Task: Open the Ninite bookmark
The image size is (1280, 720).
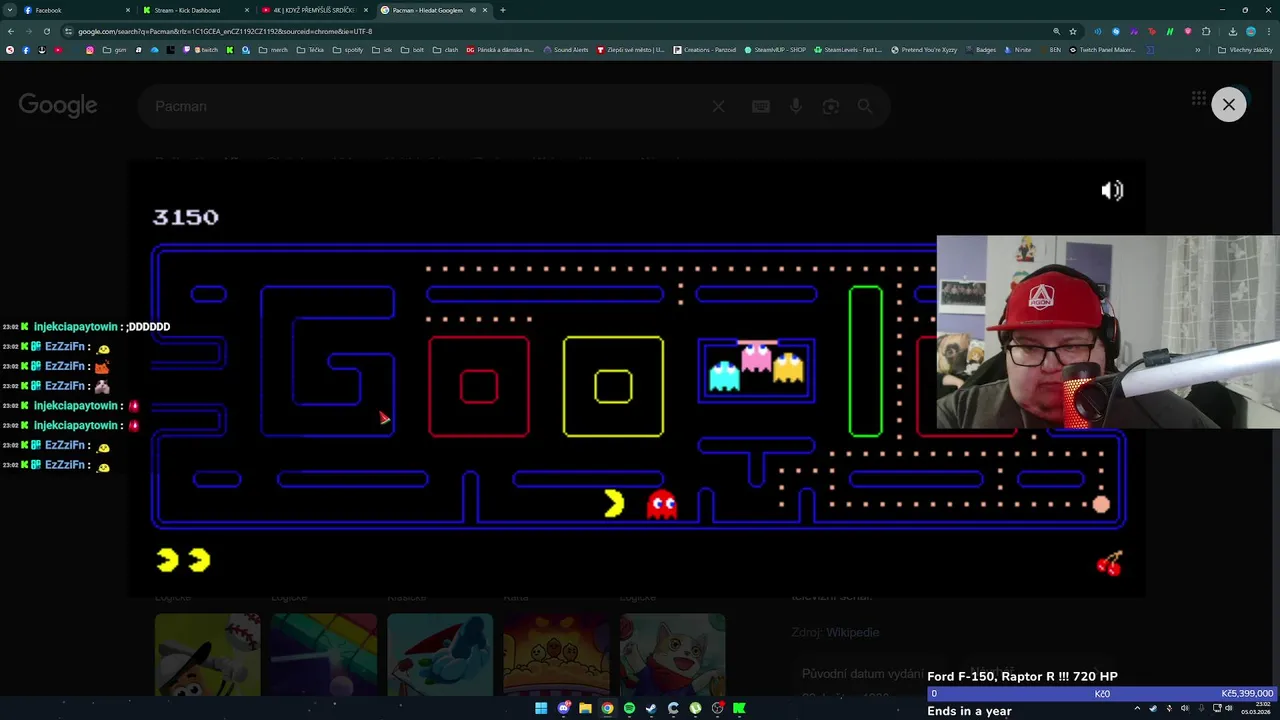Action: pyautogui.click(x=1018, y=49)
